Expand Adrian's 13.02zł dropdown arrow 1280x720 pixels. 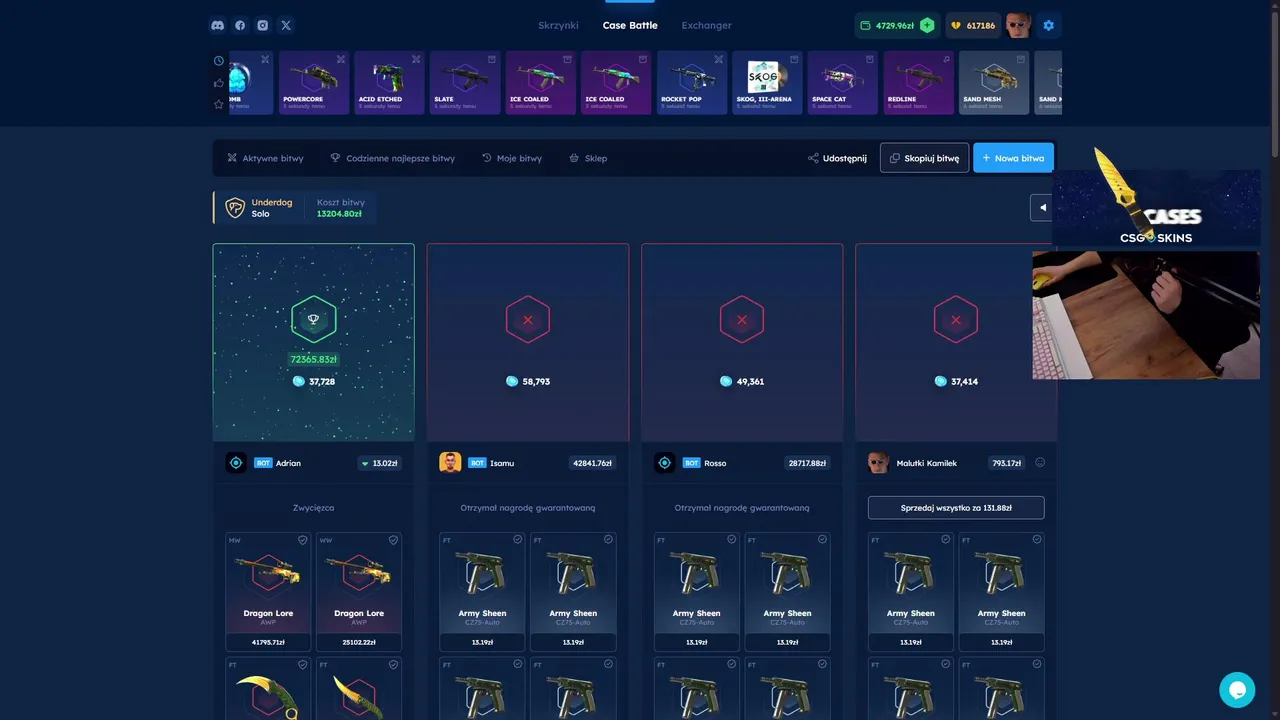364,463
